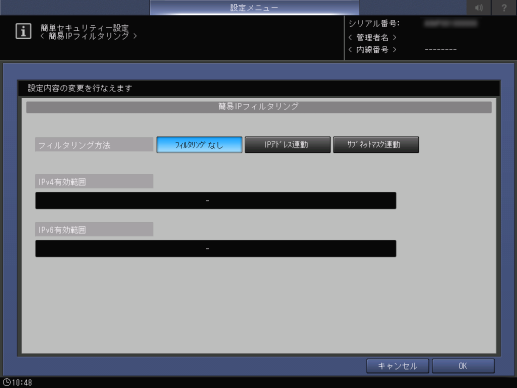Click the 簡単セキュリティー設定 title text

tap(85, 28)
